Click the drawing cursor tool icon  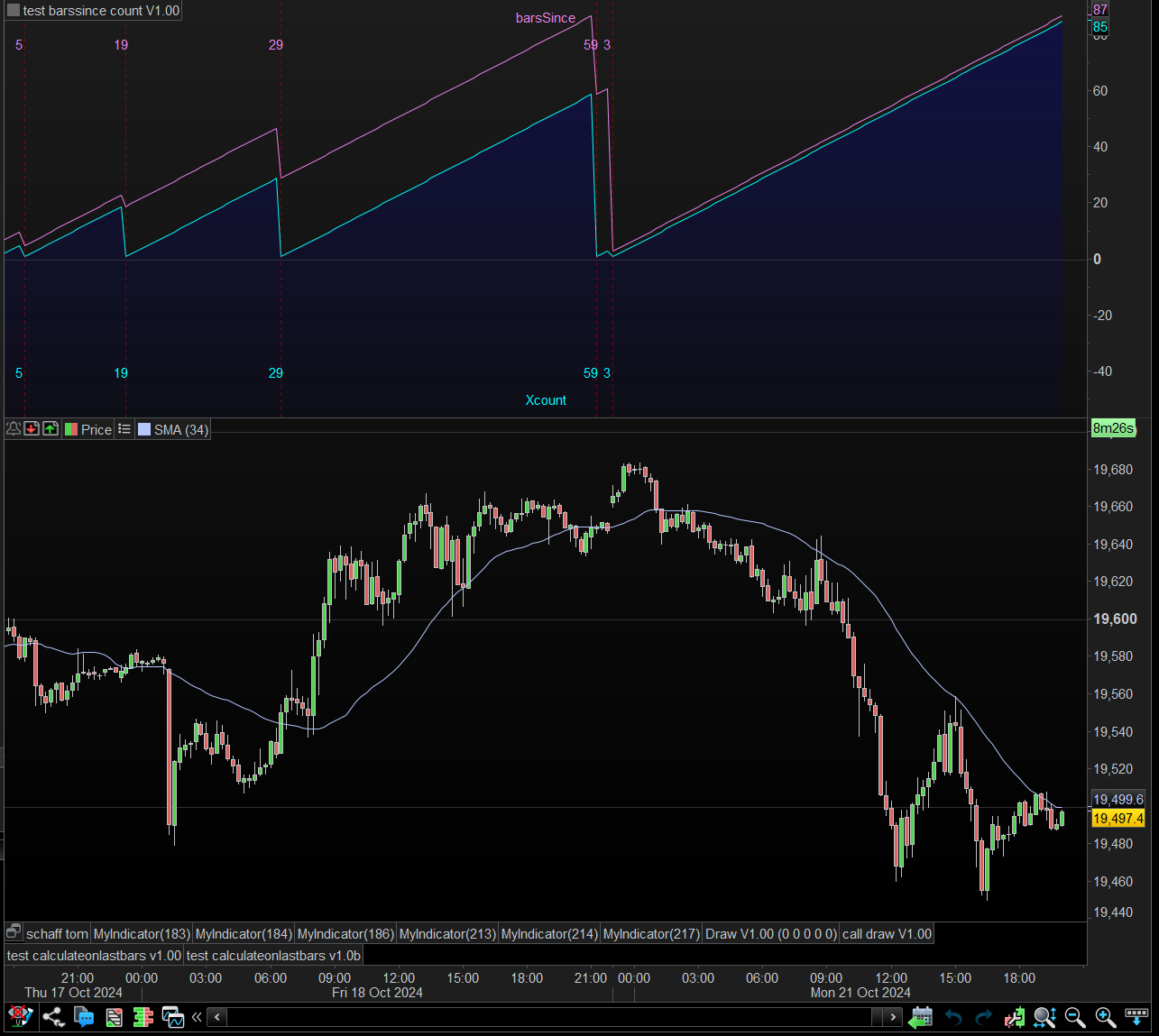tap(20, 1017)
